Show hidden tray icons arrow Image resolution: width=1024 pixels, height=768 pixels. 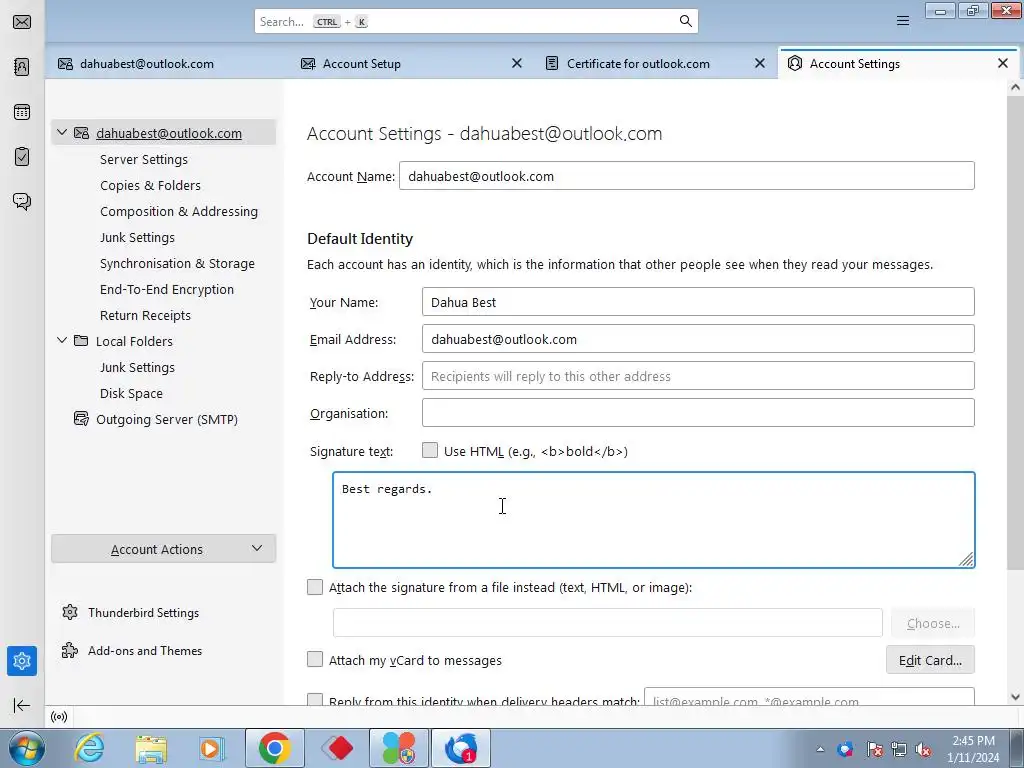click(x=820, y=750)
